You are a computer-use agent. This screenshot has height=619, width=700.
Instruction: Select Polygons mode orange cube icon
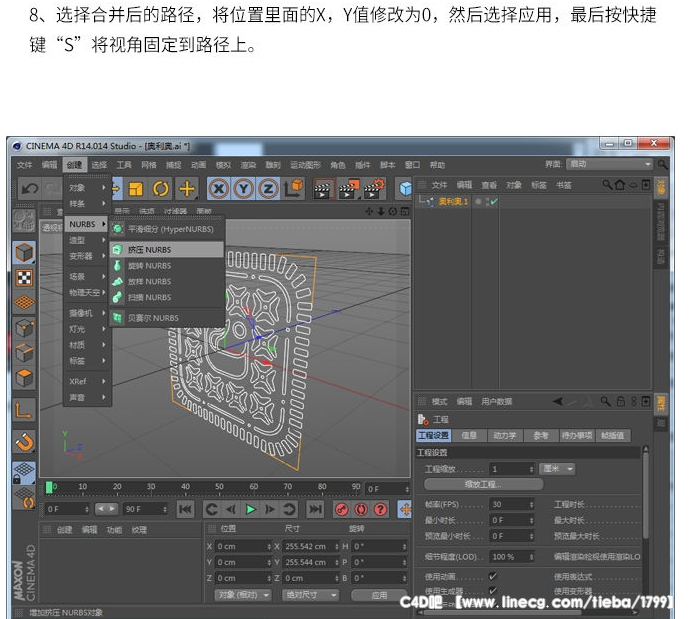tap(24, 379)
